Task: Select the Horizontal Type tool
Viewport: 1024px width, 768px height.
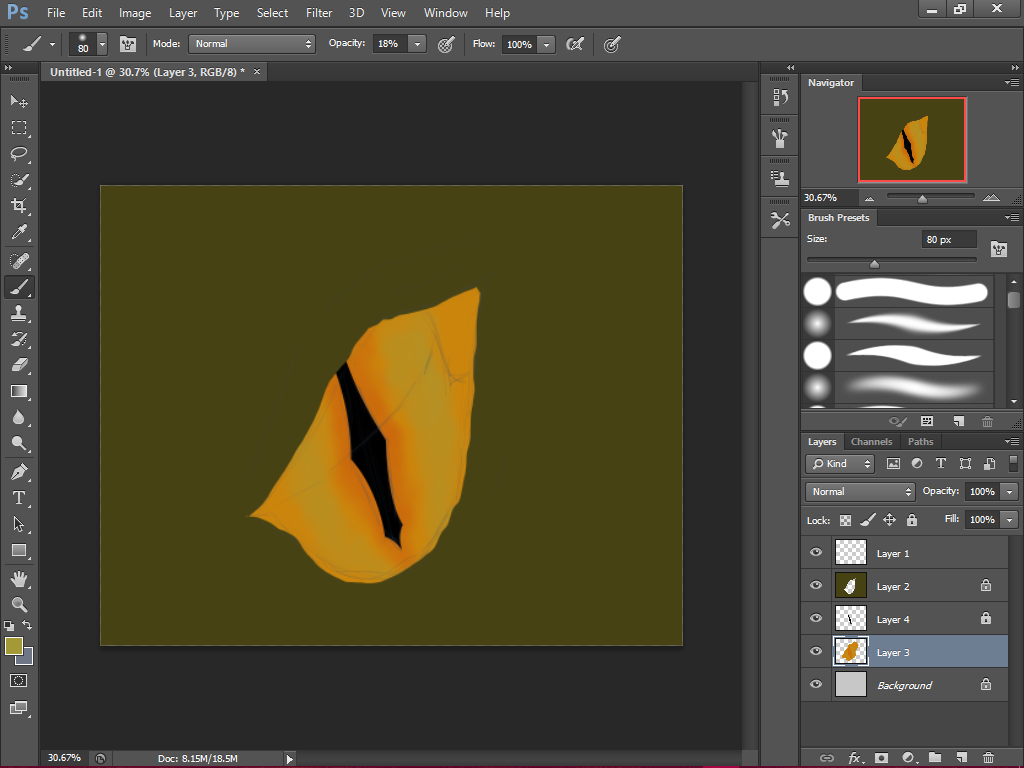Action: [x=18, y=497]
